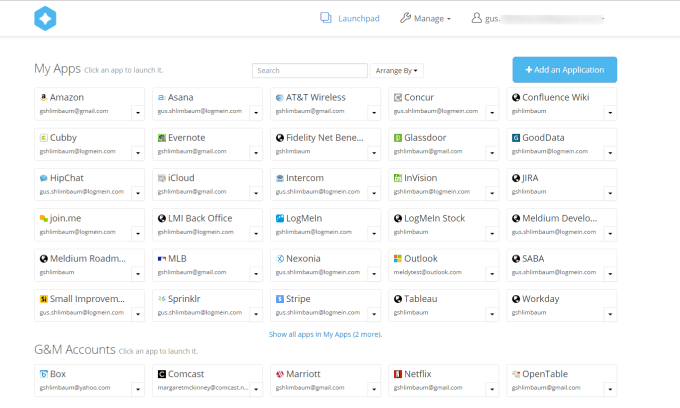Open the Evernote app icon

pos(161,138)
